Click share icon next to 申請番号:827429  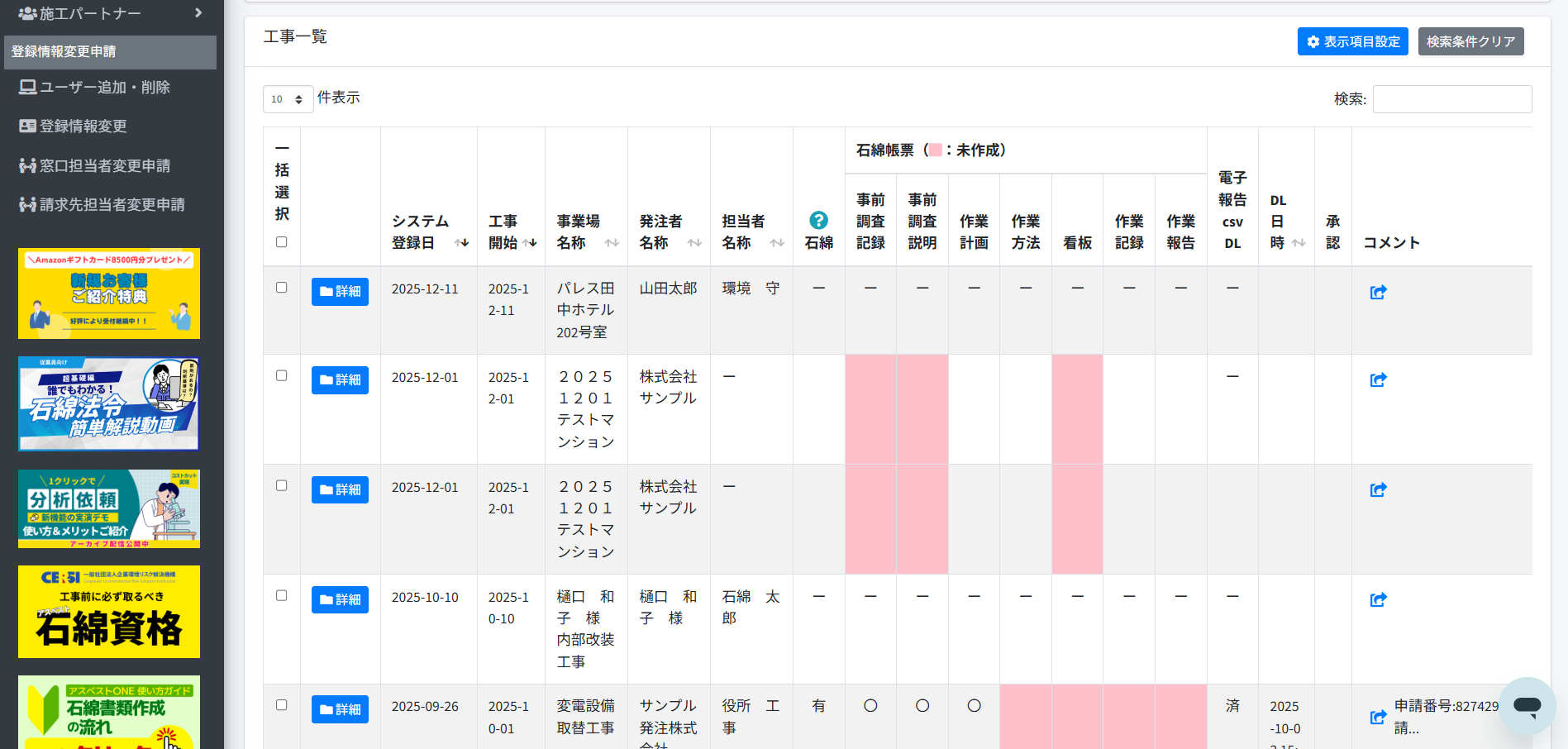pos(1378,717)
